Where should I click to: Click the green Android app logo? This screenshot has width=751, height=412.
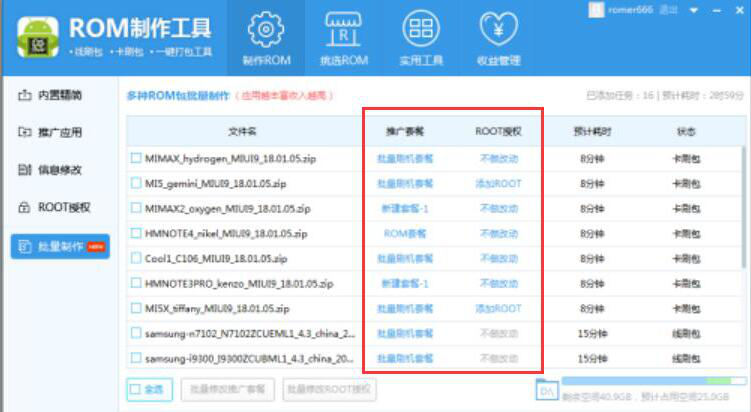tap(38, 37)
